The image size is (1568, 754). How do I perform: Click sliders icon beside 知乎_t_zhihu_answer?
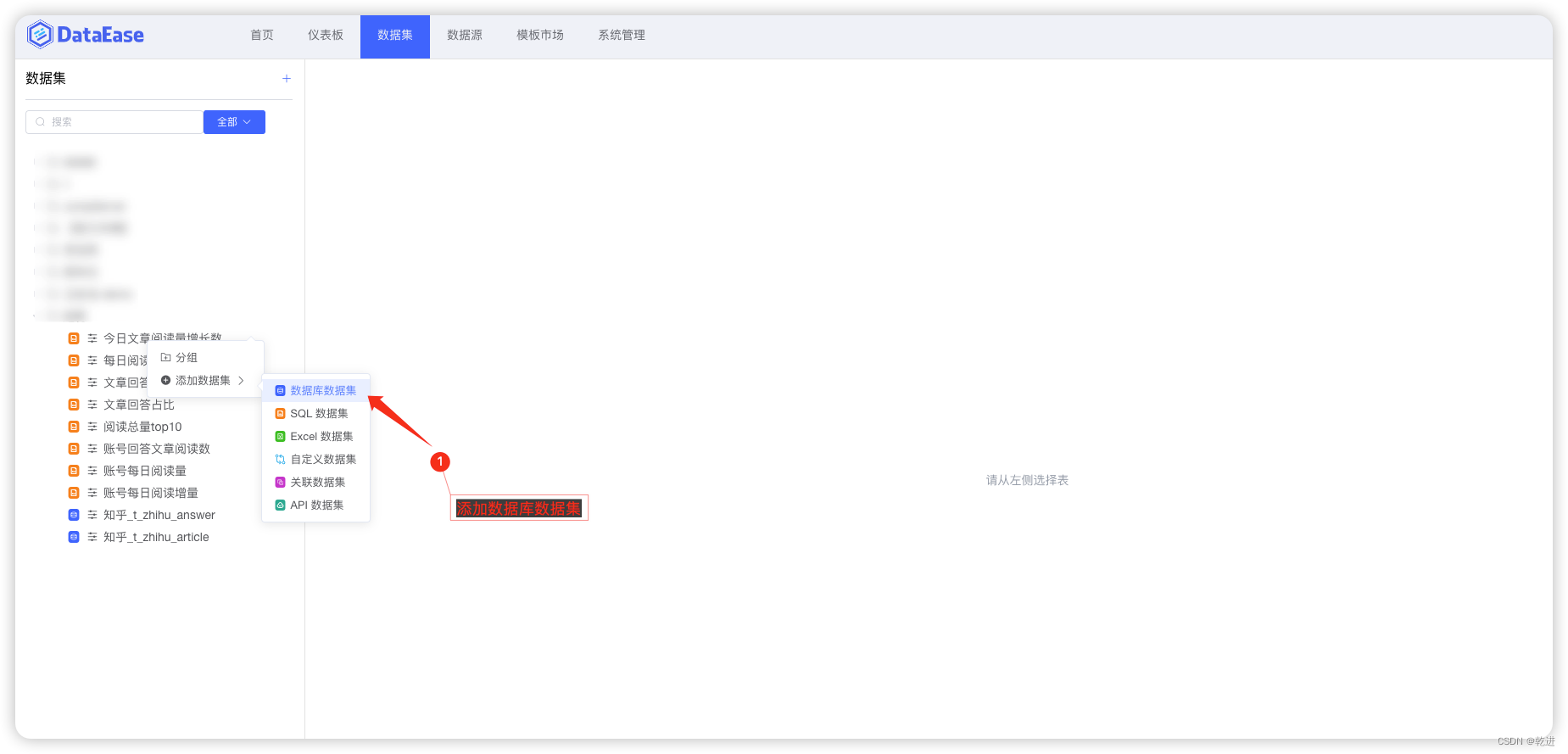(92, 515)
